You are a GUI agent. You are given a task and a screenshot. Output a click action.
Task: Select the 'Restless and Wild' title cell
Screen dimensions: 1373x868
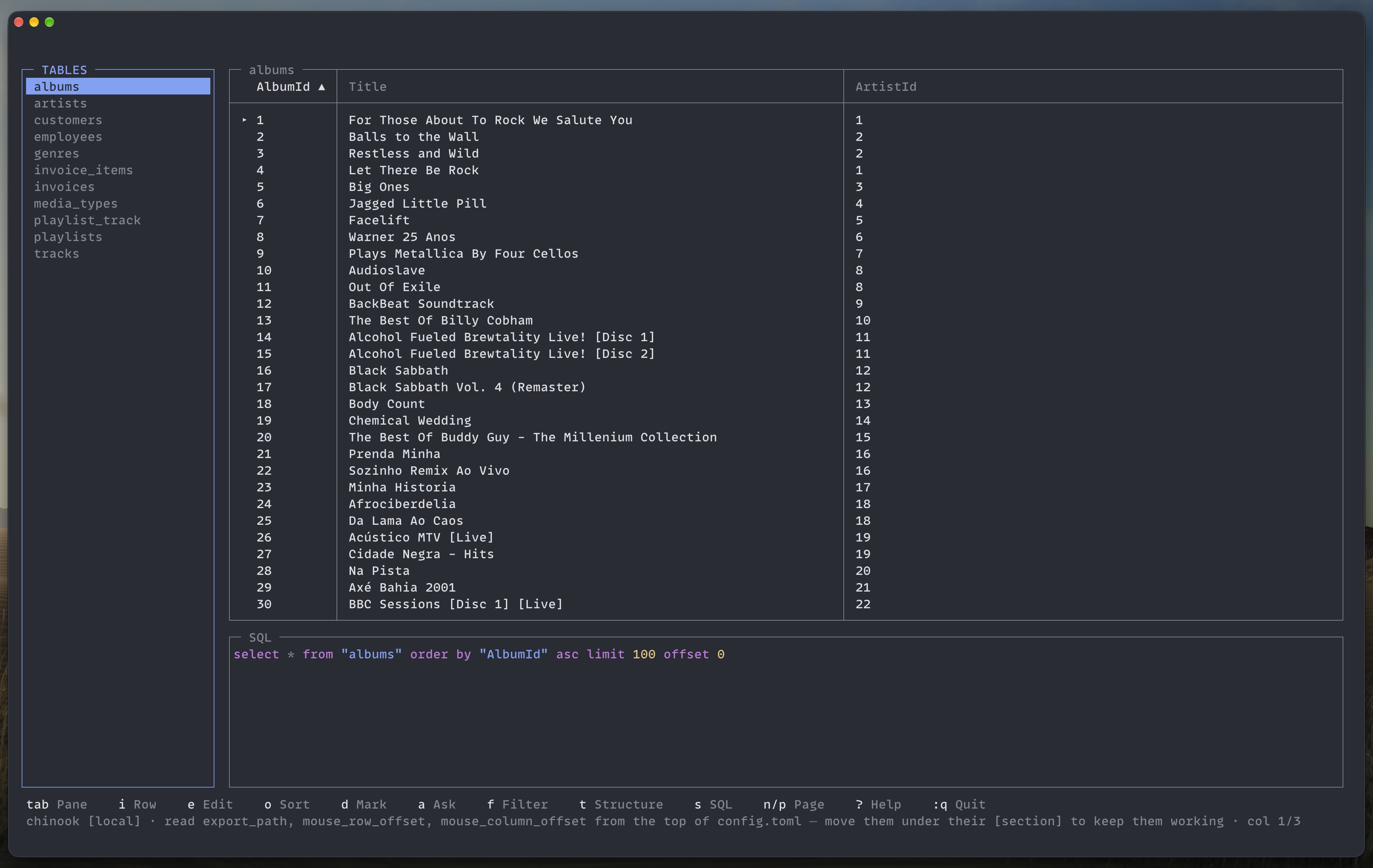click(x=413, y=153)
